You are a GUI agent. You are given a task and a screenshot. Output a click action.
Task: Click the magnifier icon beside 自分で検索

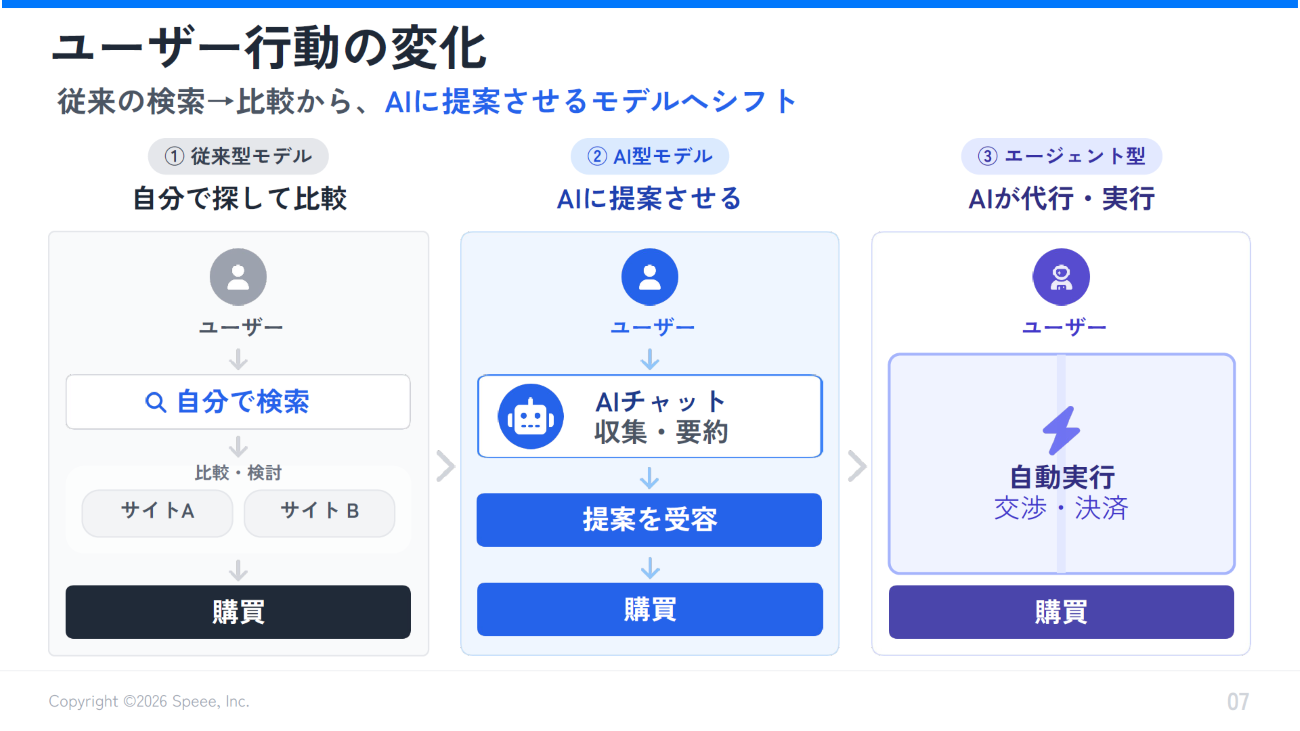coord(156,402)
